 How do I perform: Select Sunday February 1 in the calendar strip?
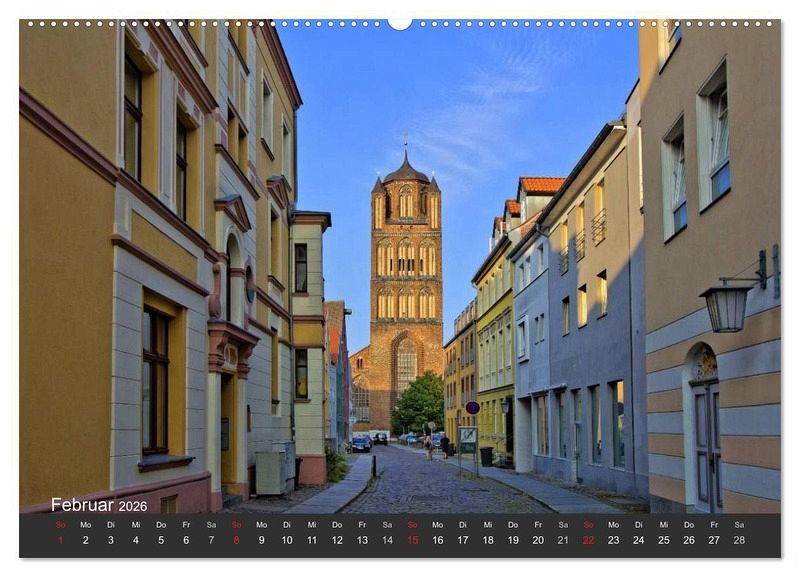60,540
